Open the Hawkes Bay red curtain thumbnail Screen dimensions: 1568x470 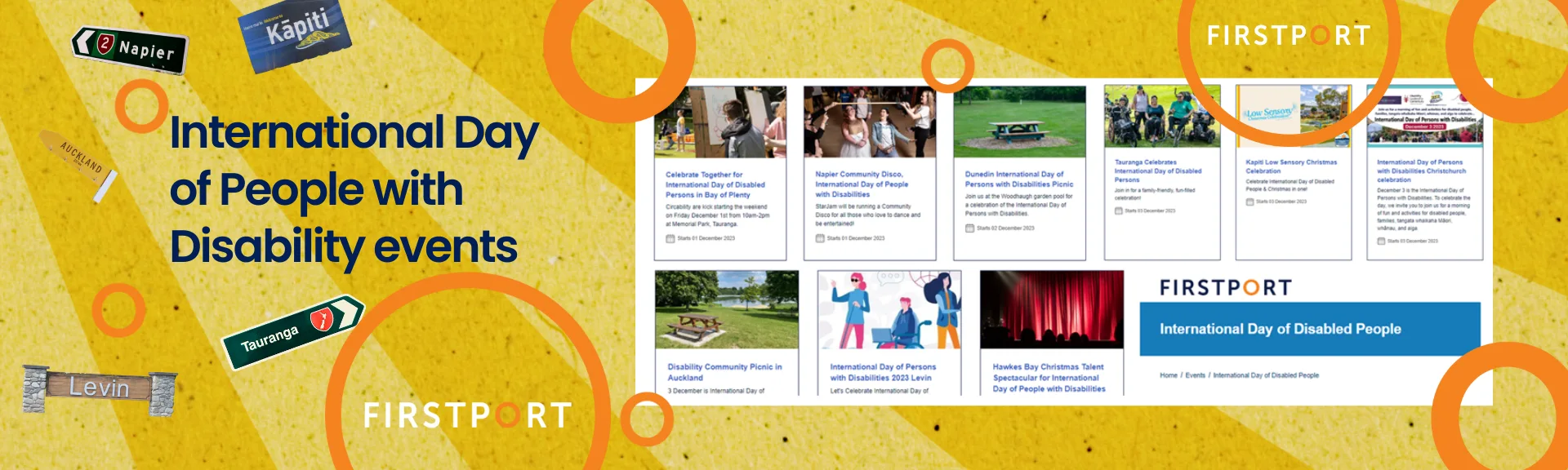[1052, 310]
